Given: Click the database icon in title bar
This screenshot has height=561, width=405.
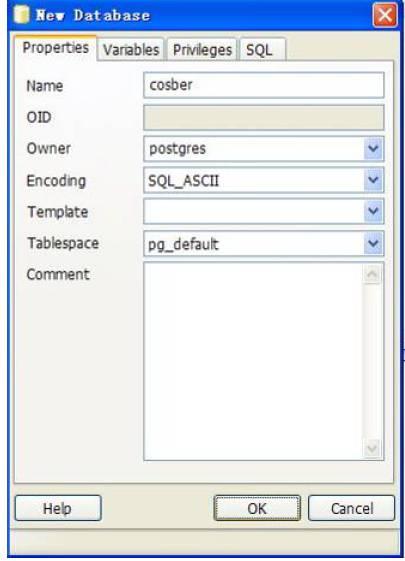Looking at the screenshot, I should point(21,15).
